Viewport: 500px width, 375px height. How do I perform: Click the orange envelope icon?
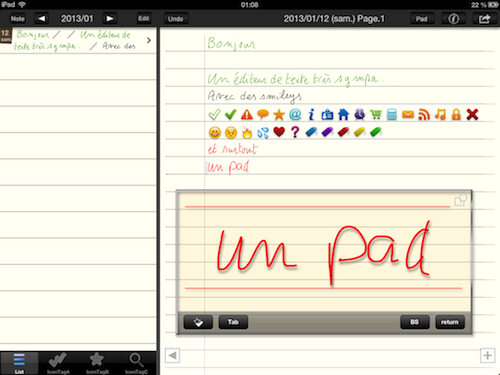408,115
